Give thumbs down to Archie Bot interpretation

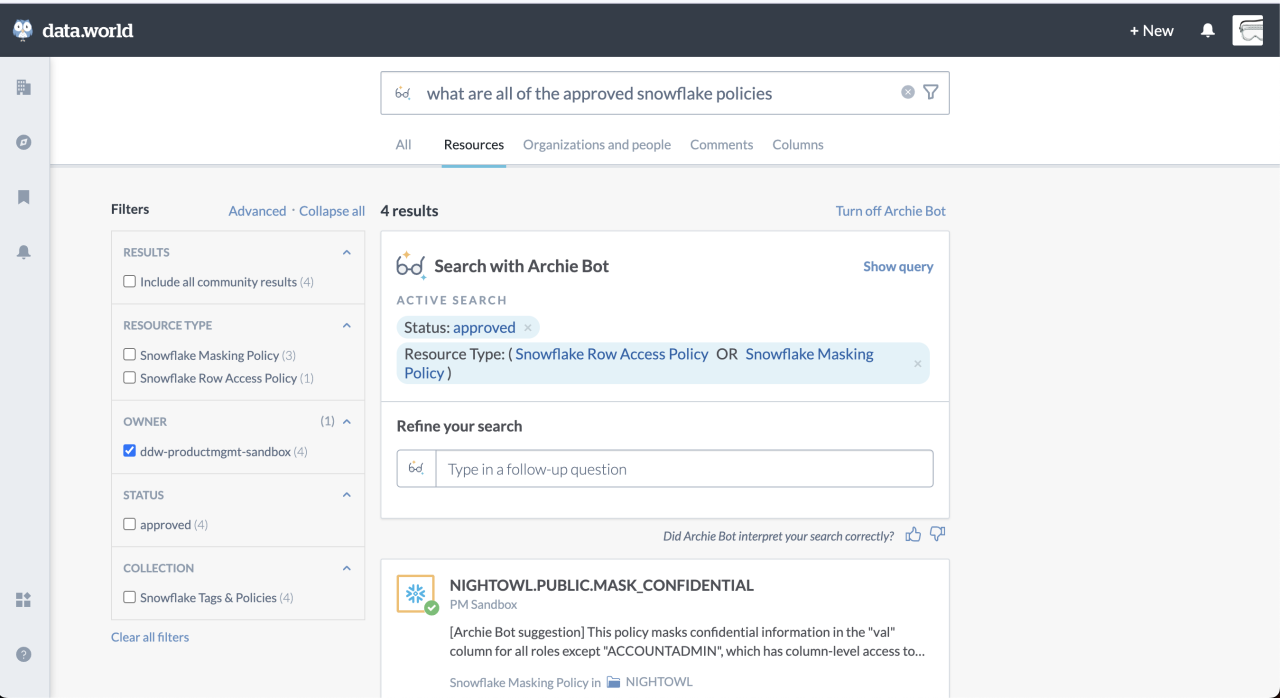pos(937,535)
